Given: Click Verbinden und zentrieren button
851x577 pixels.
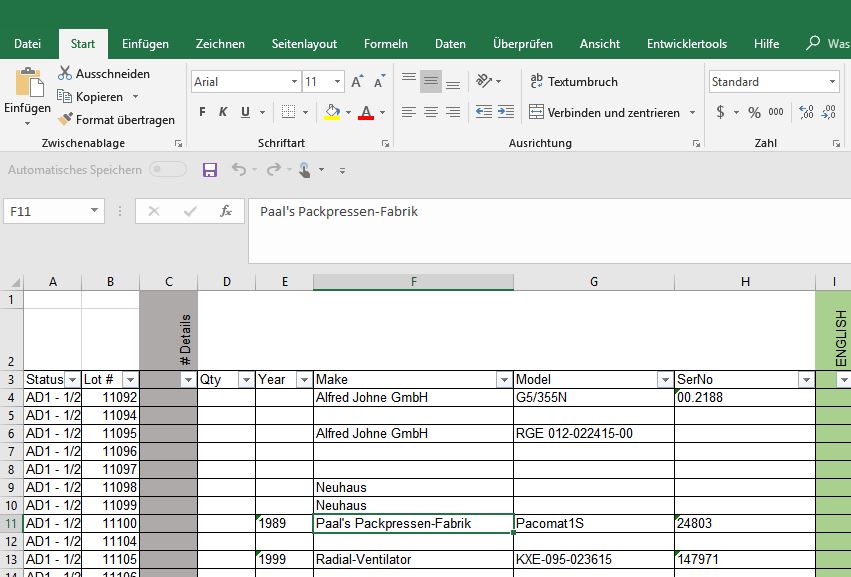Looking at the screenshot, I should tap(604, 112).
